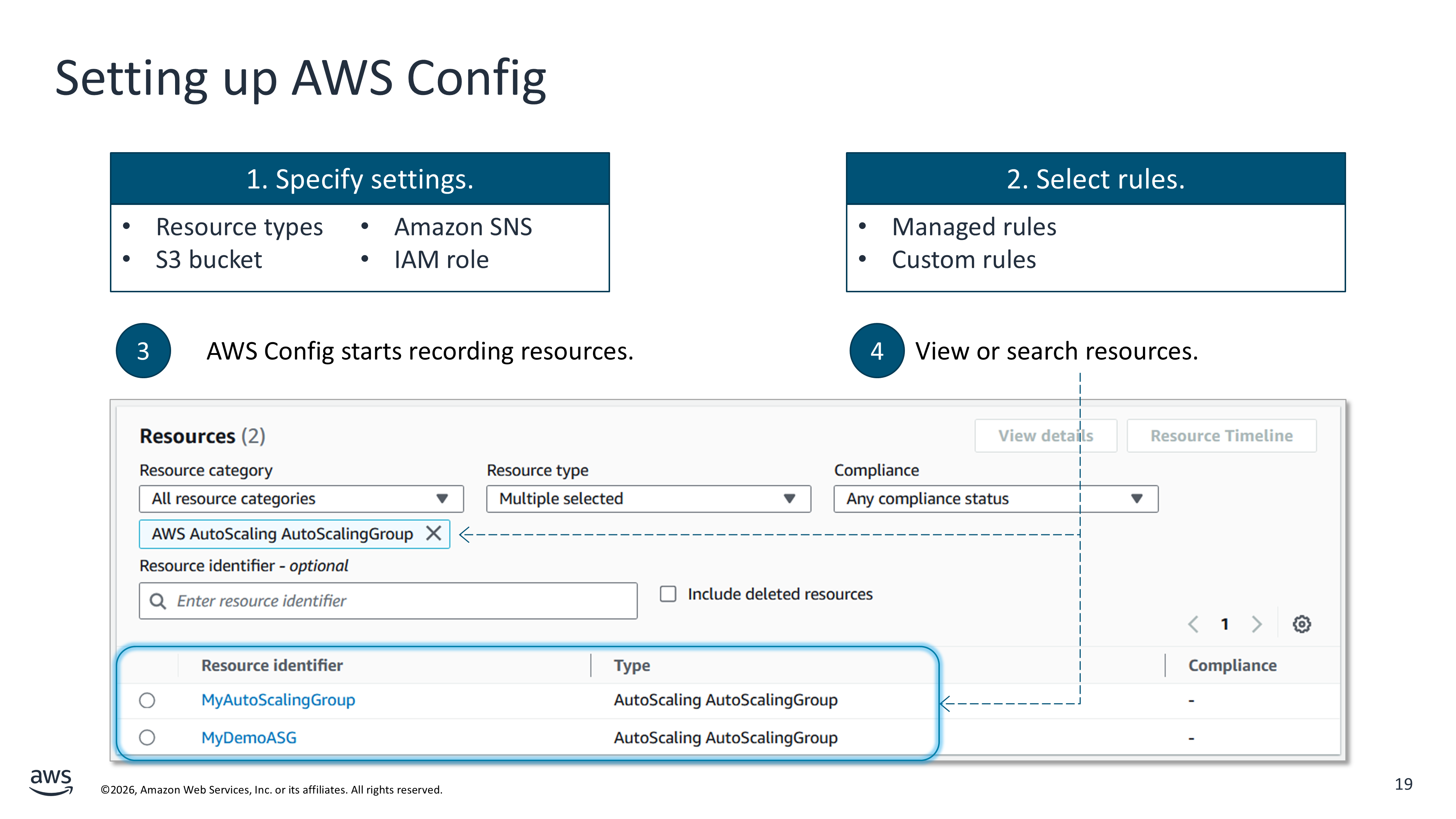Expand the Resource type Multiple selected dropdown

[648, 499]
